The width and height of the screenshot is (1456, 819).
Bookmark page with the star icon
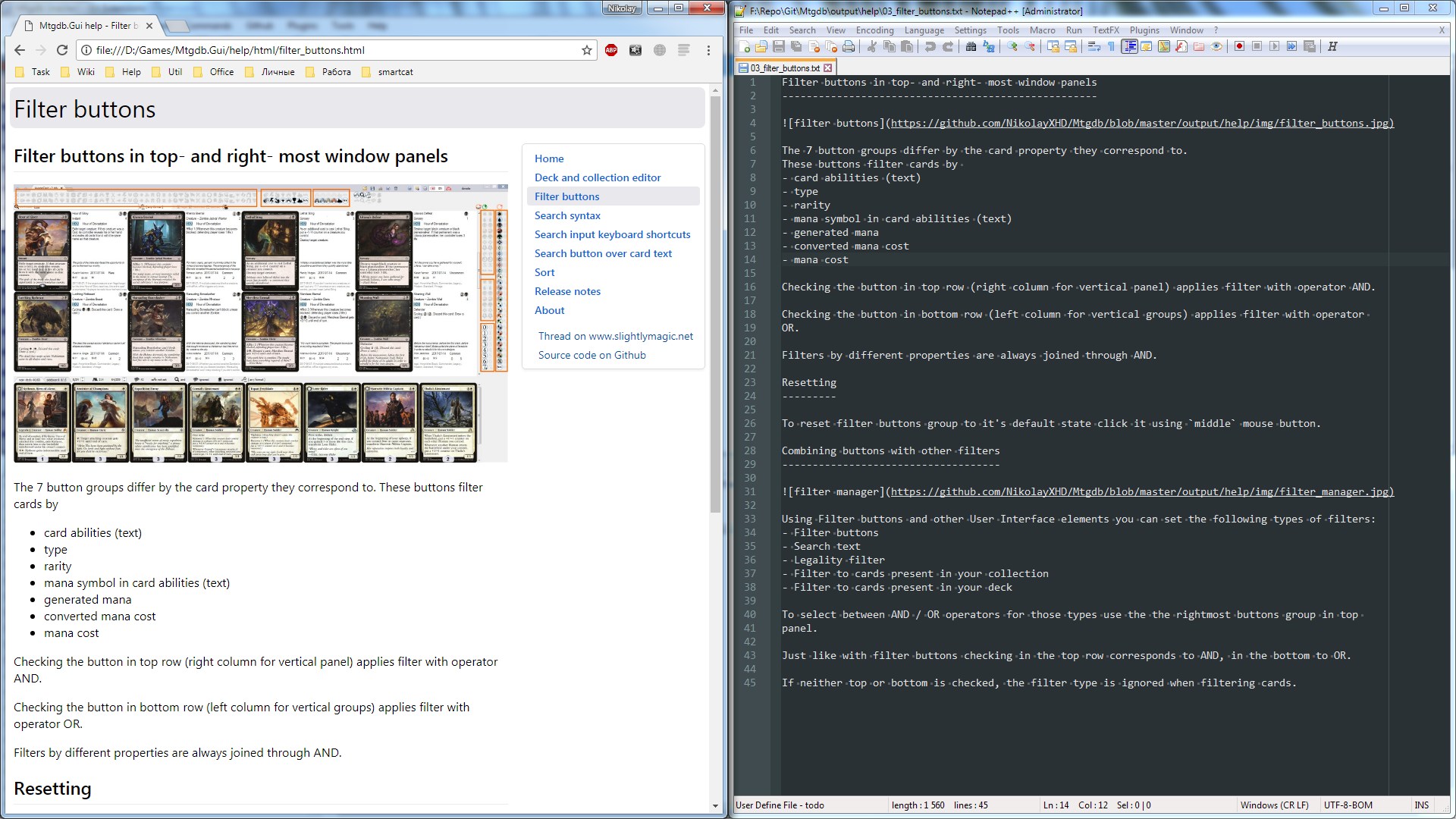pyautogui.click(x=586, y=50)
